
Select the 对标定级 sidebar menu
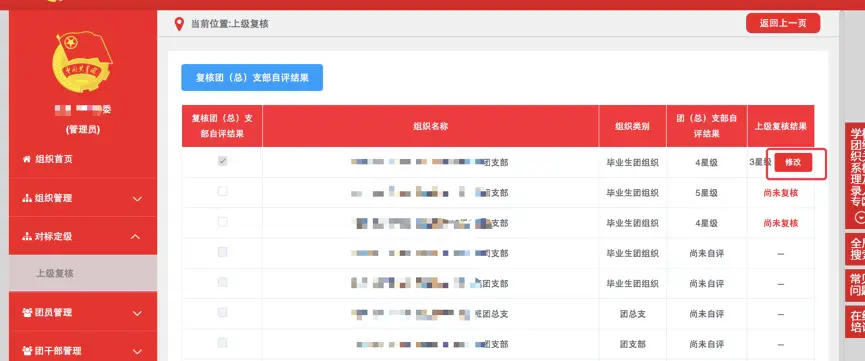tap(83, 236)
